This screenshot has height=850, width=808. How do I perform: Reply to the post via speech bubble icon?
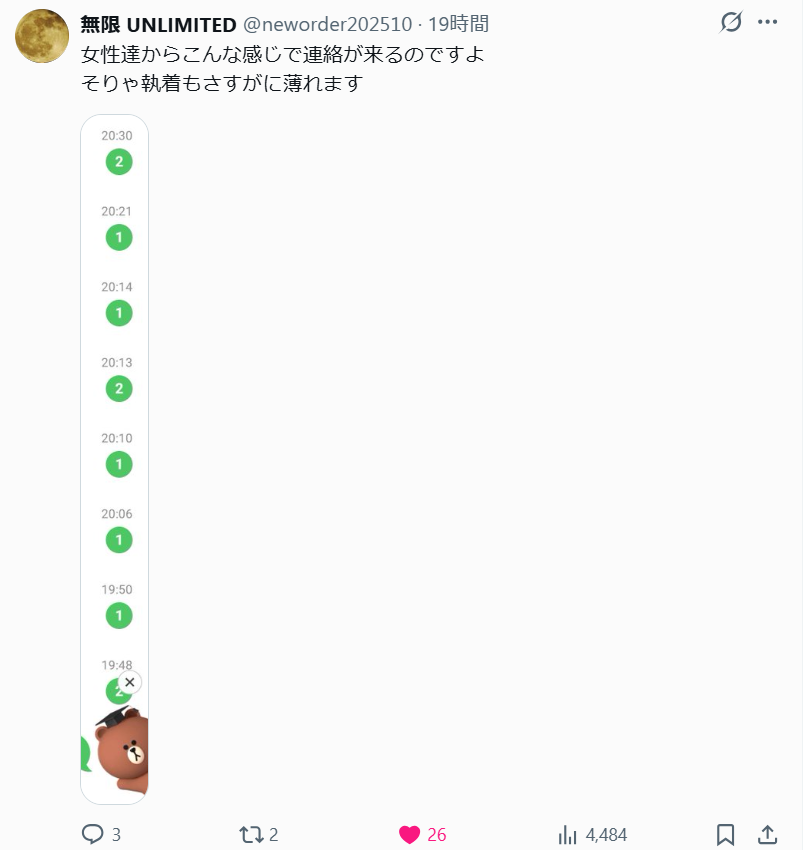(x=93, y=834)
